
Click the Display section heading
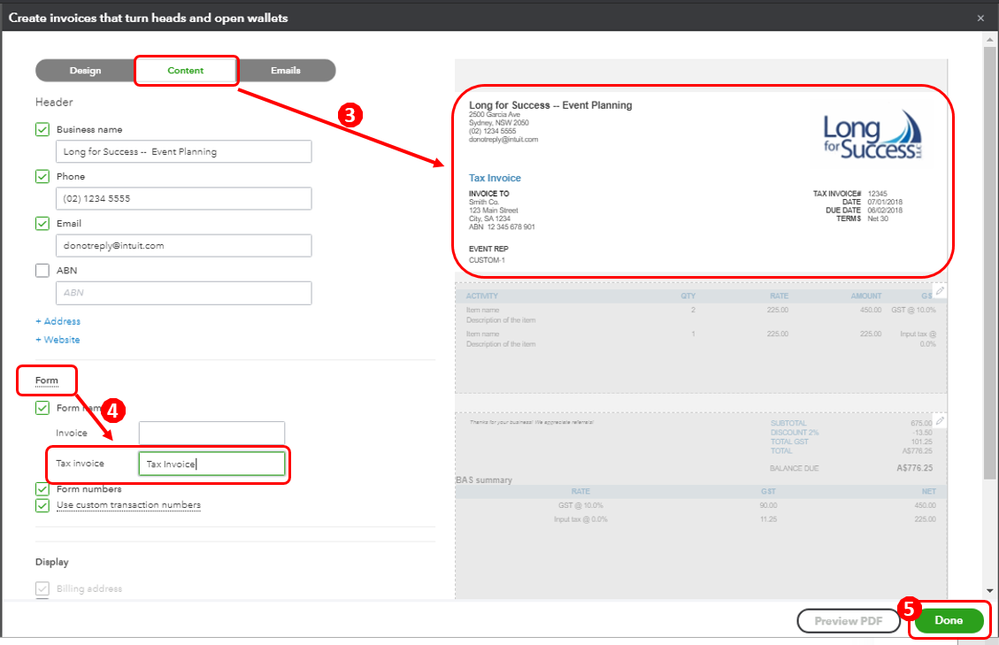point(52,562)
